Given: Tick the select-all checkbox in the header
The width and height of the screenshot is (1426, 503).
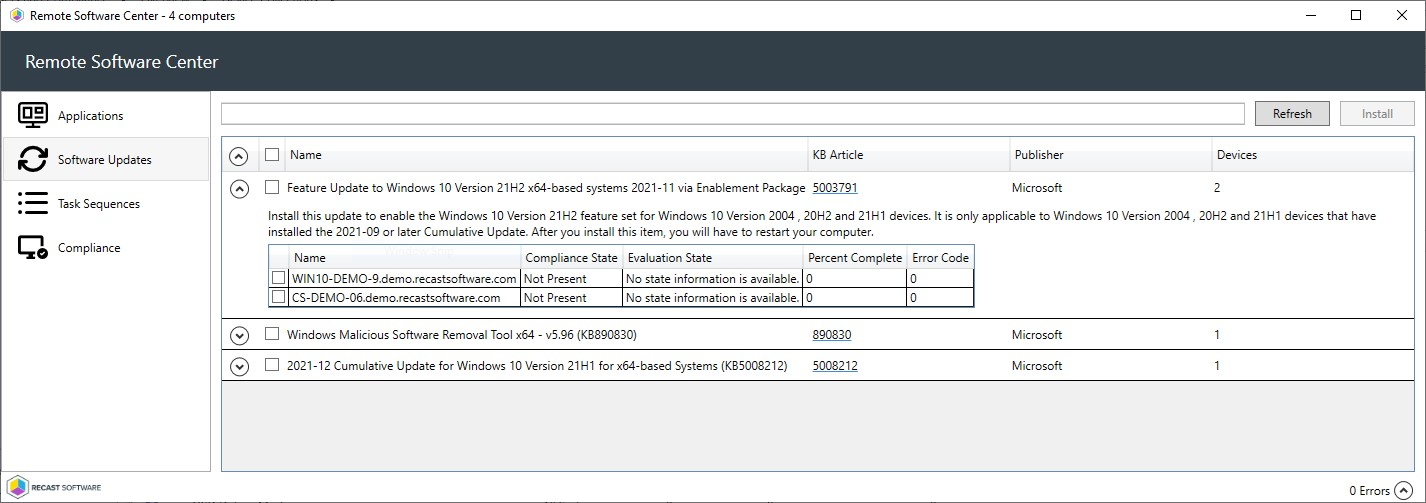Looking at the screenshot, I should click(272, 155).
